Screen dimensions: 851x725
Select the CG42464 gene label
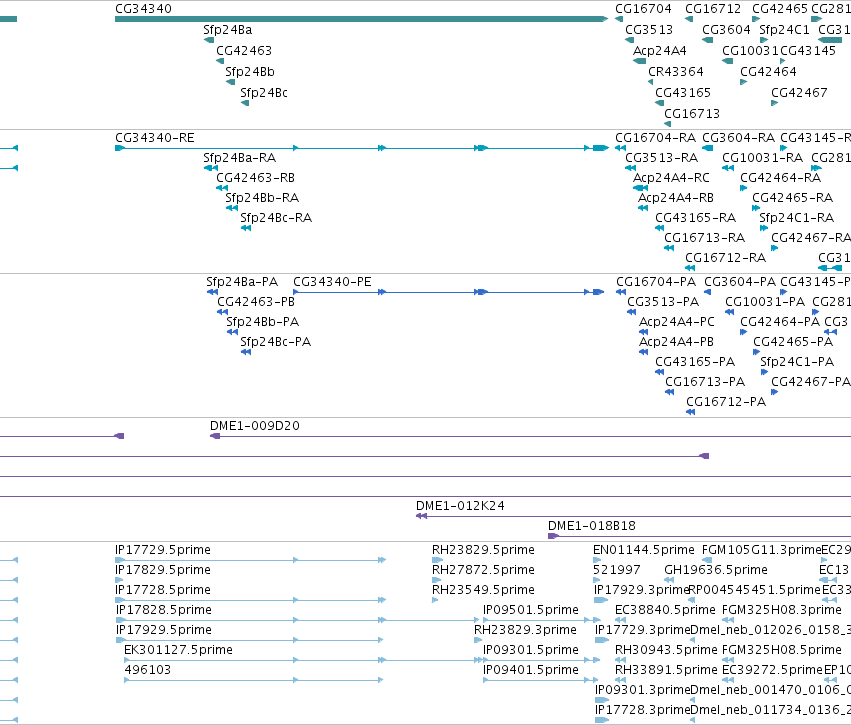(x=768, y=72)
